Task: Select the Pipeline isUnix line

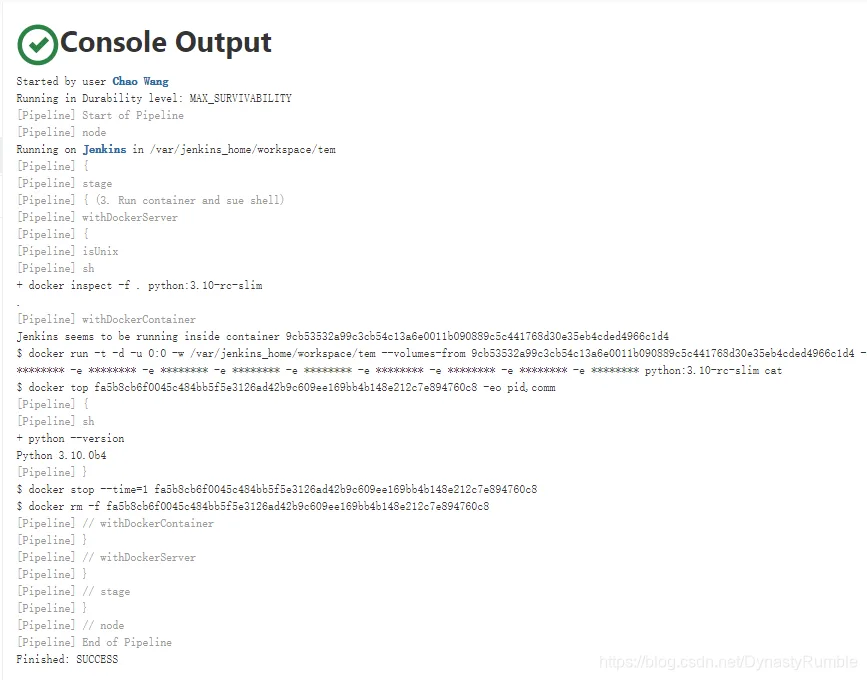Action: [67, 251]
